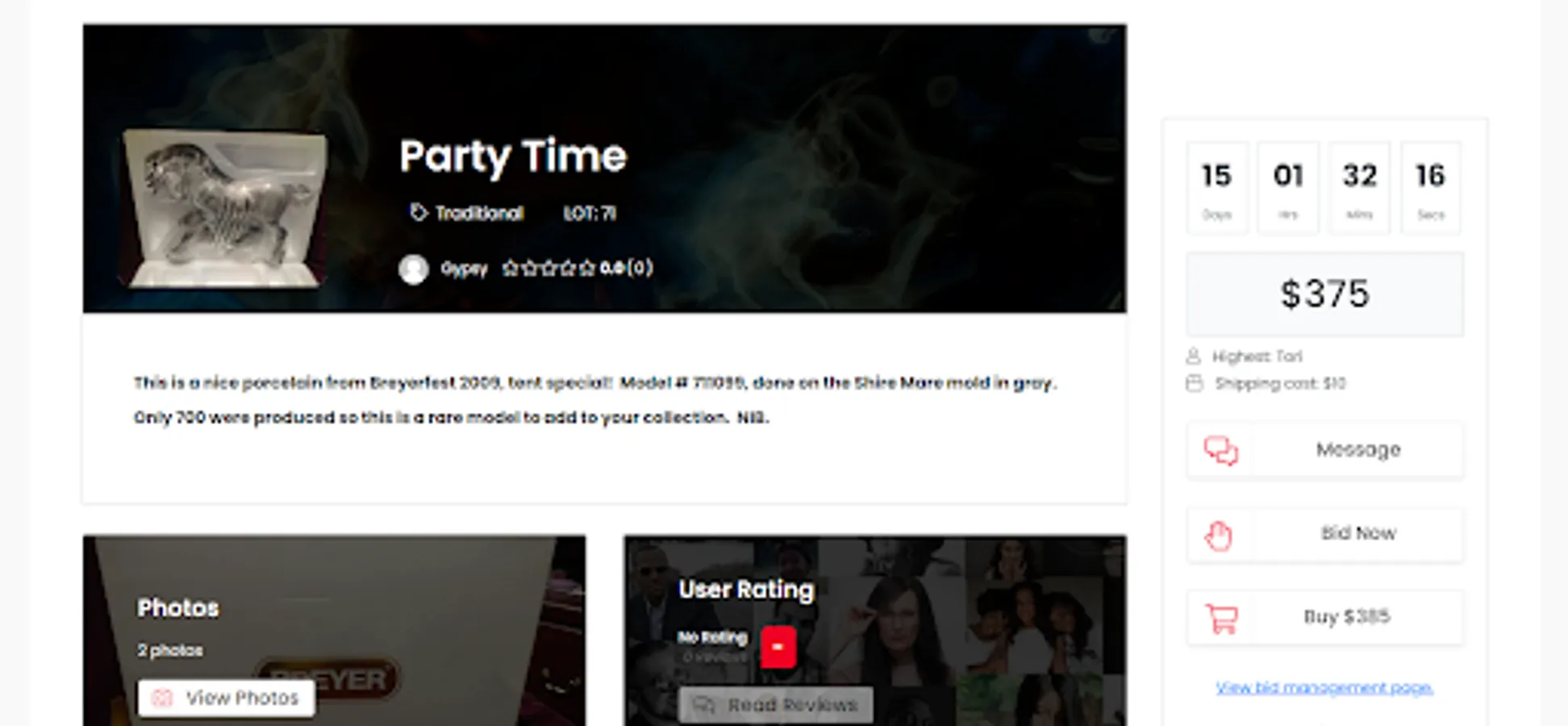This screenshot has height=726, width=1568.
Task: Click the Days countdown tile
Action: (x=1217, y=188)
